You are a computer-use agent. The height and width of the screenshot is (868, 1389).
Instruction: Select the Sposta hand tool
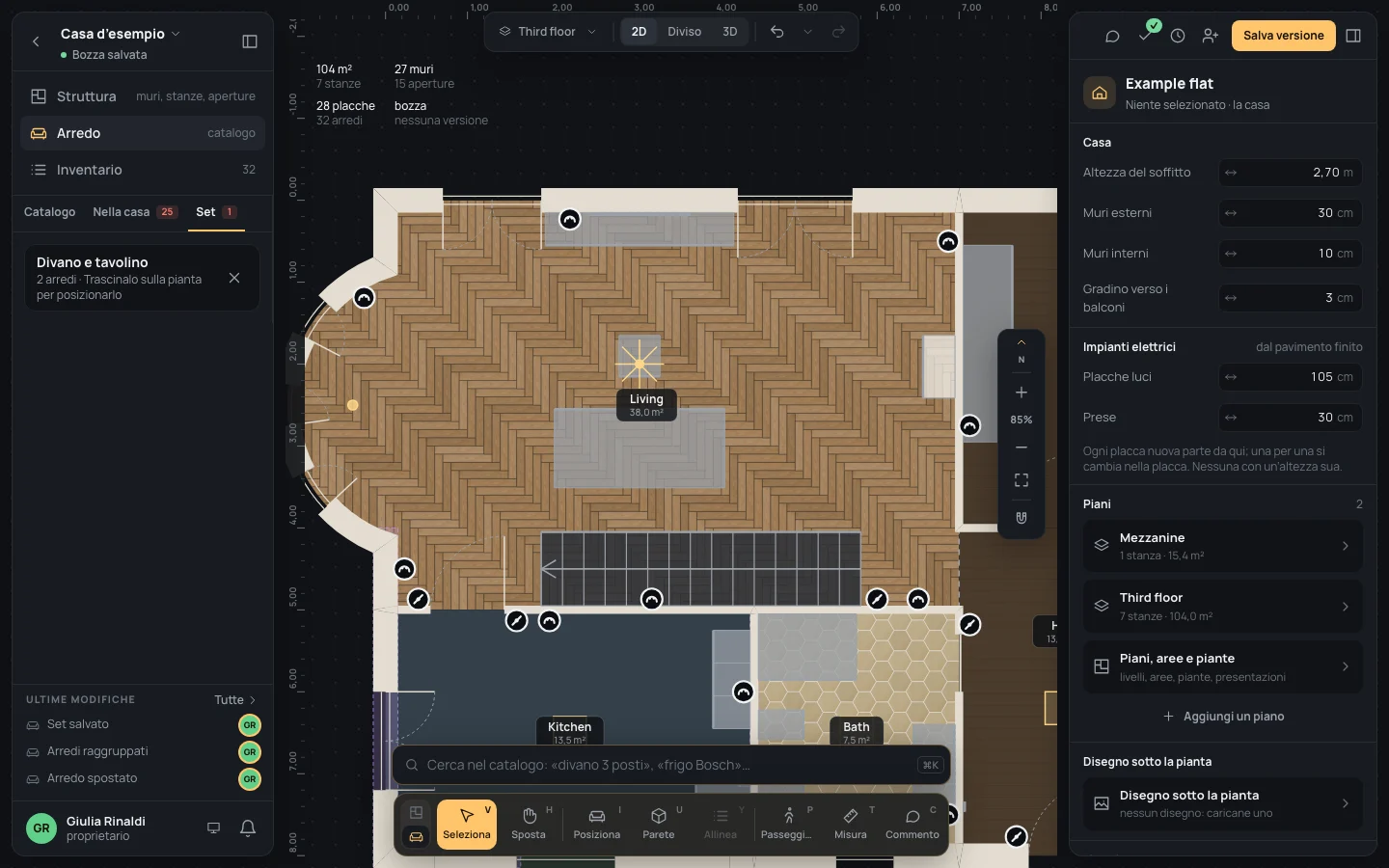click(x=529, y=825)
